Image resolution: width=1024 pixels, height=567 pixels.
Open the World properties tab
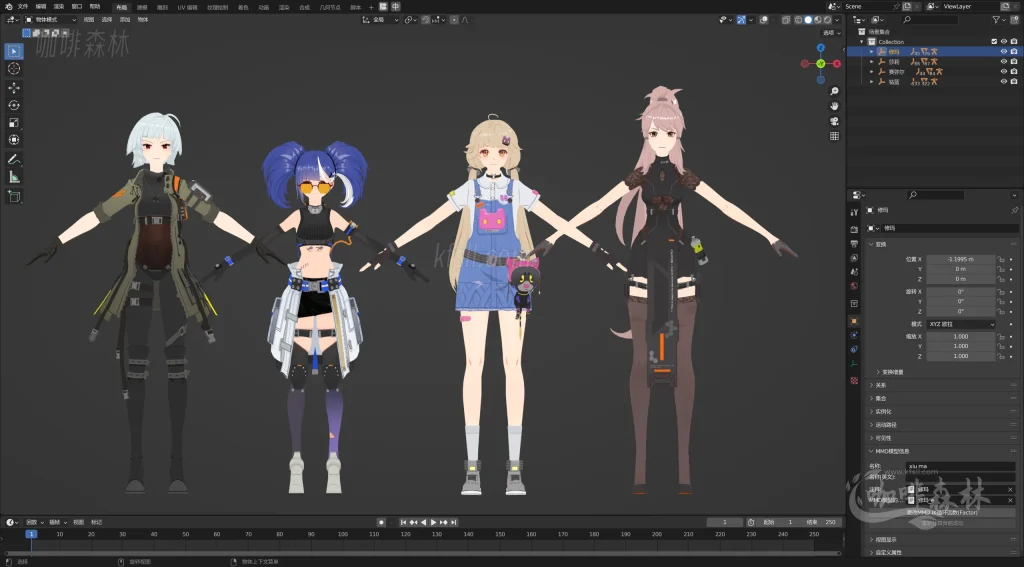coord(854,286)
